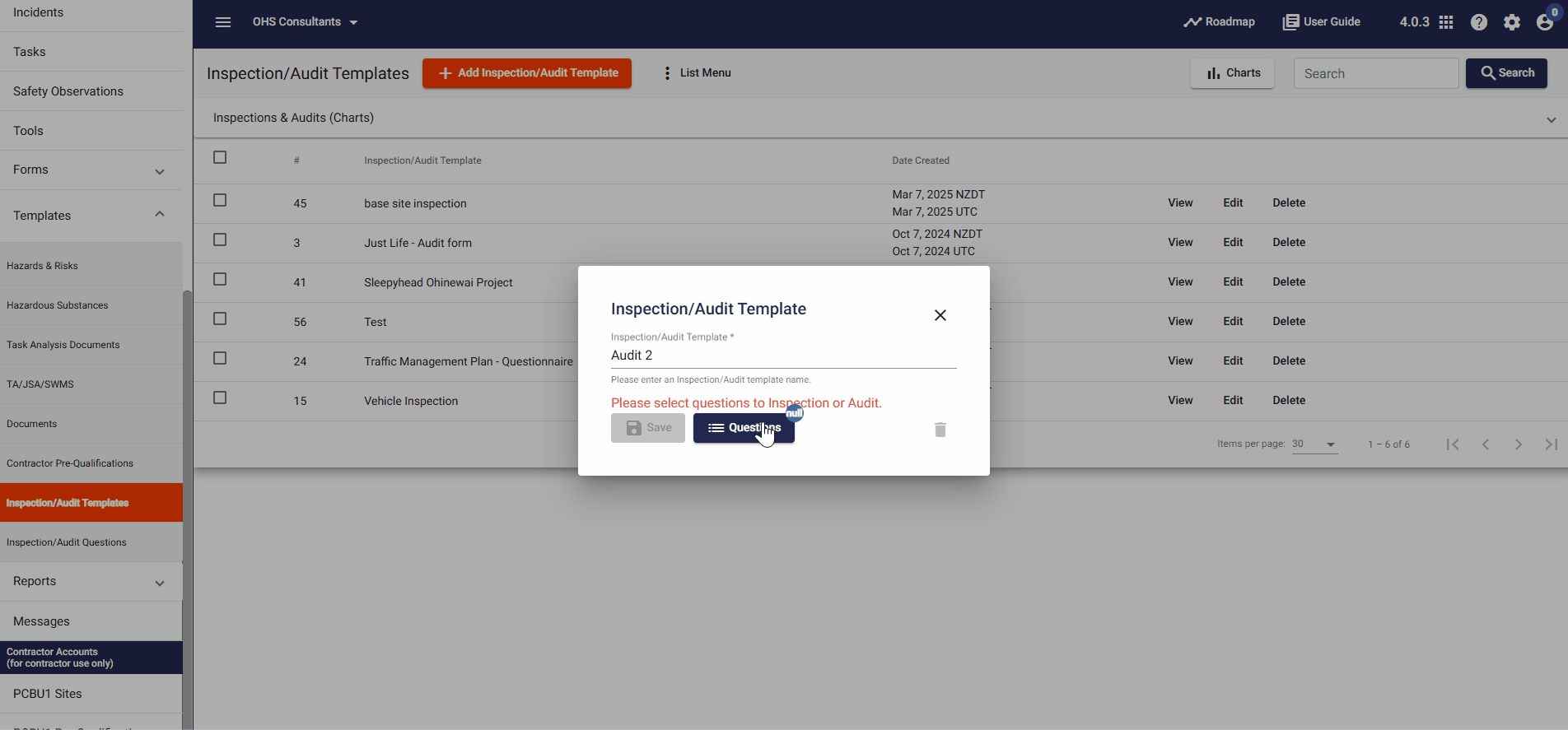The height and width of the screenshot is (730, 1568).
Task: Close the Inspection/Audit Template dialog
Action: [x=940, y=315]
